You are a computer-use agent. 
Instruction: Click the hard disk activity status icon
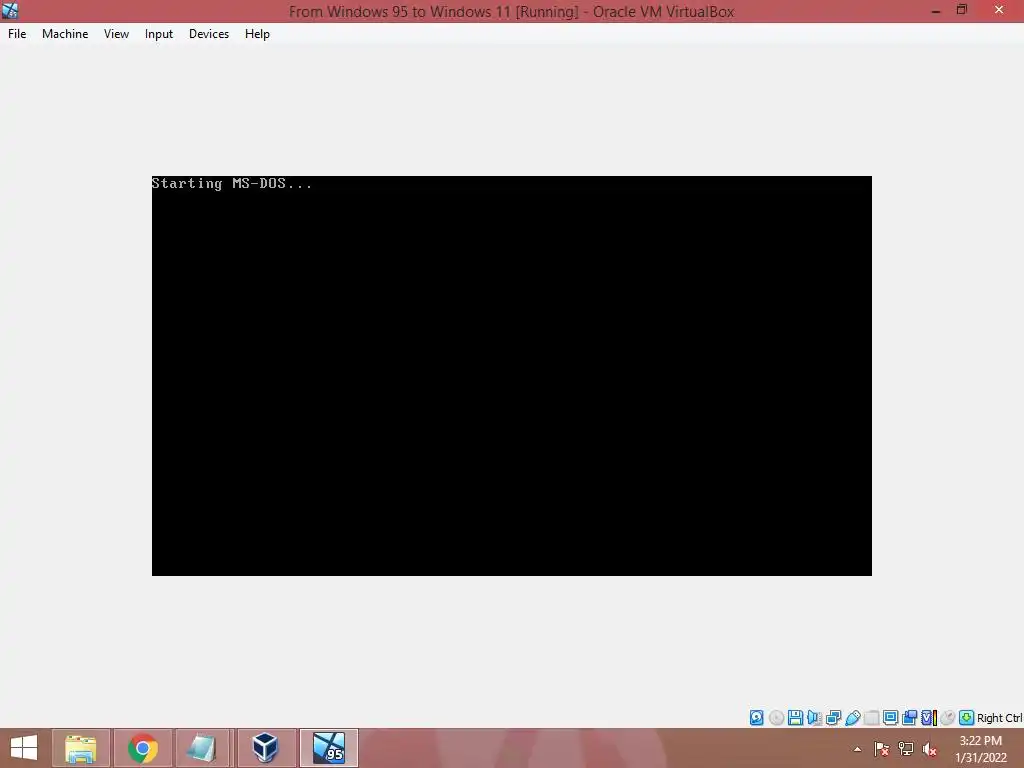(756, 718)
